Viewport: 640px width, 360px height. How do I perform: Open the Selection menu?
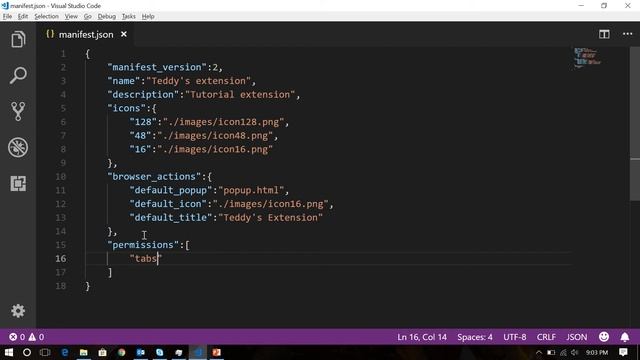pos(46,16)
